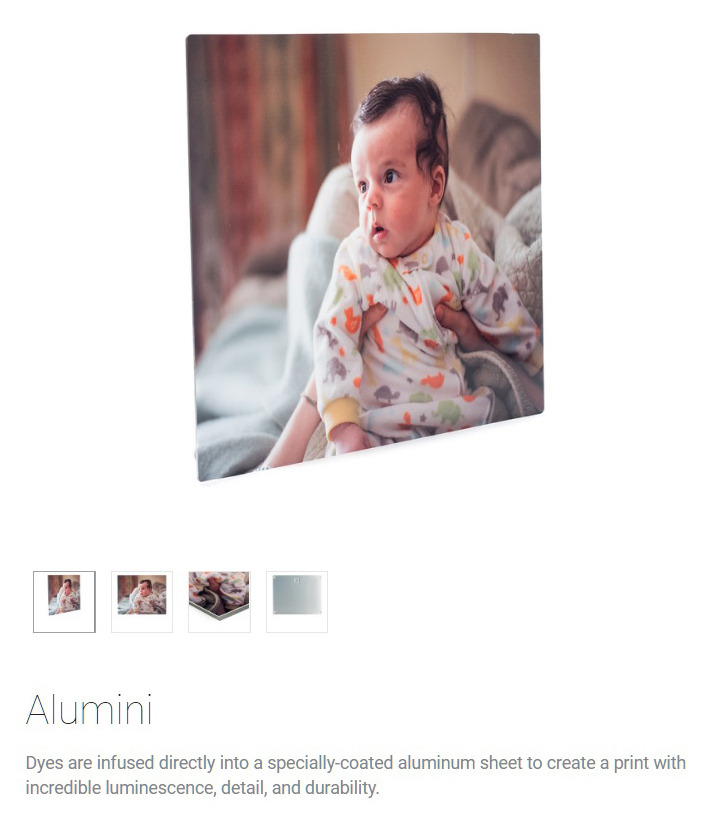Click the product description paragraph
Viewport: 726px width, 825px height.
tap(355, 775)
